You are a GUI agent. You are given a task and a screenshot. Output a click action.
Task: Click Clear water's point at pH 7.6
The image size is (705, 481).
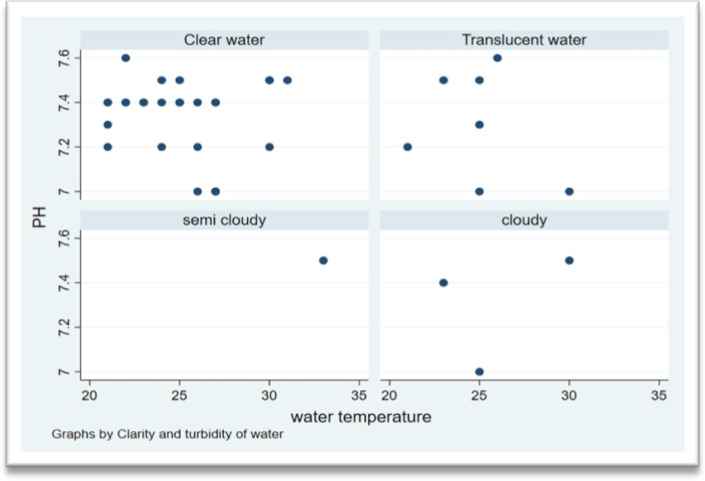coord(125,58)
